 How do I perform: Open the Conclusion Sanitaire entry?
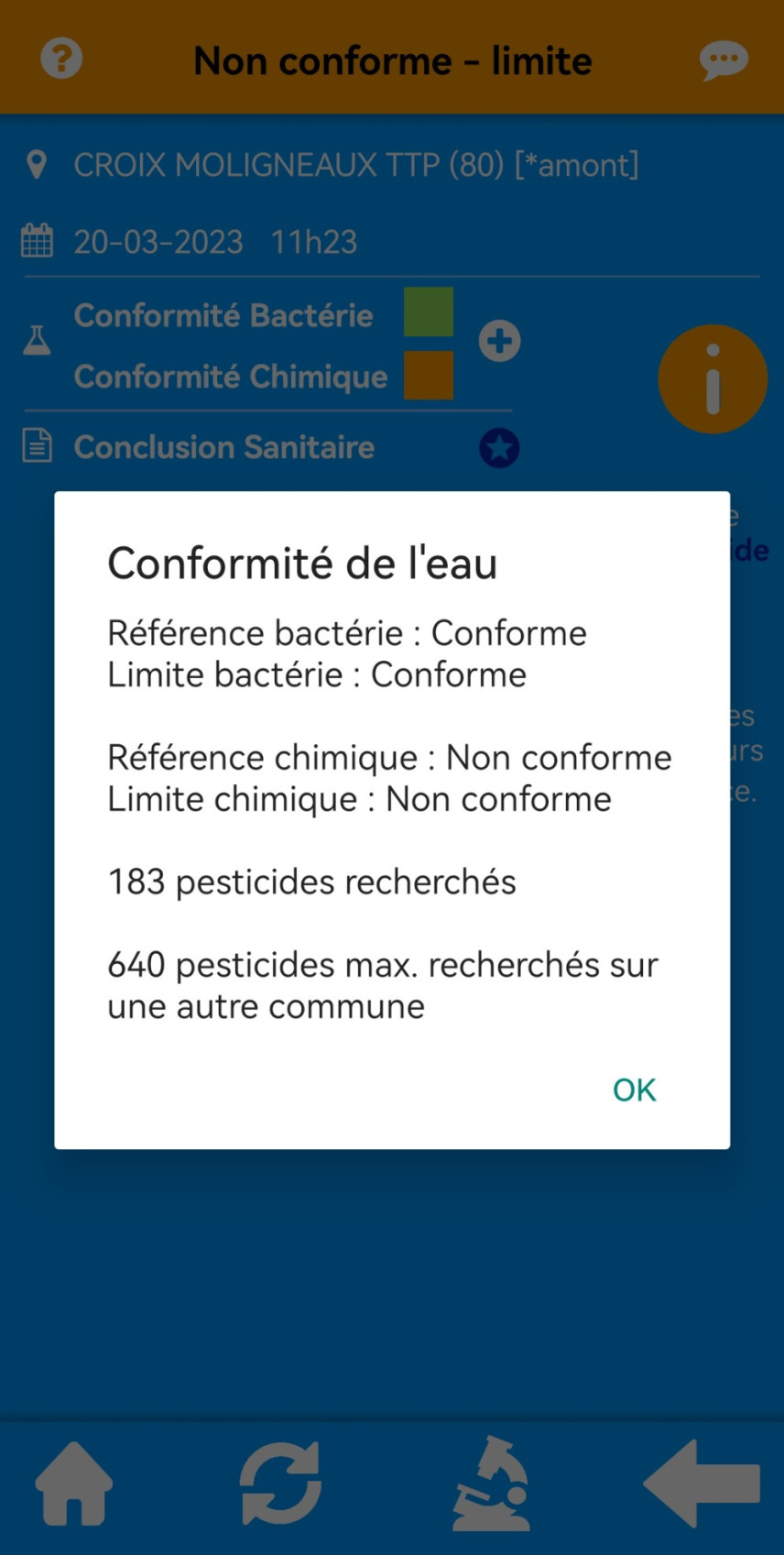click(224, 447)
